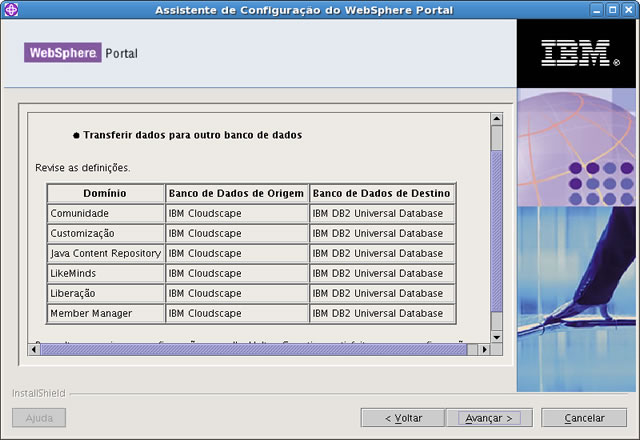Click IBM DB2 Universal Database in Customização row
Image resolution: width=640 pixels, height=440 pixels.
(x=382, y=233)
